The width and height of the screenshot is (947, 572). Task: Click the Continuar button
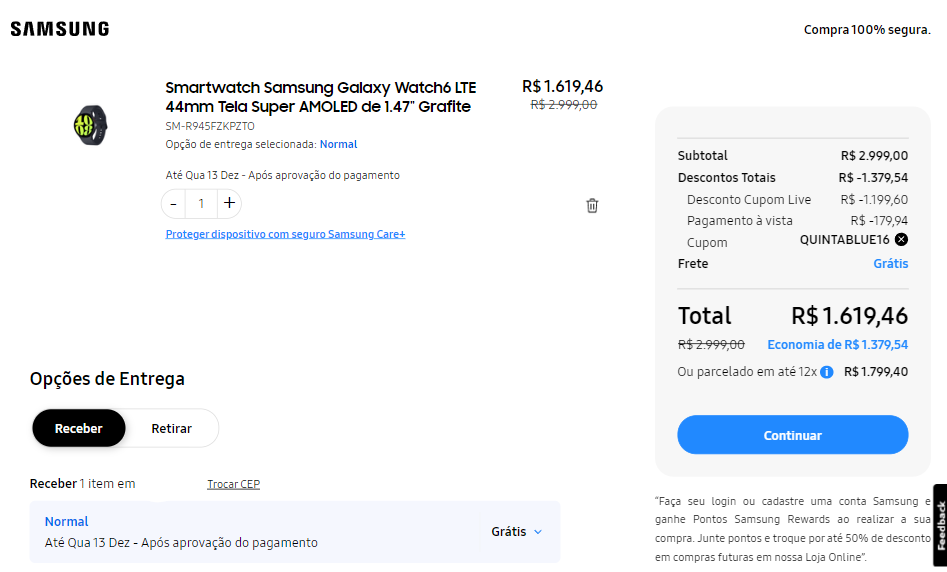coord(792,435)
